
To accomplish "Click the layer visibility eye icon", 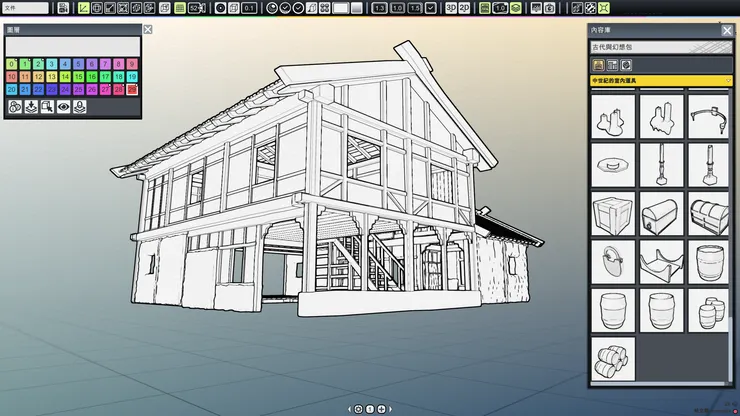I will pyautogui.click(x=64, y=107).
